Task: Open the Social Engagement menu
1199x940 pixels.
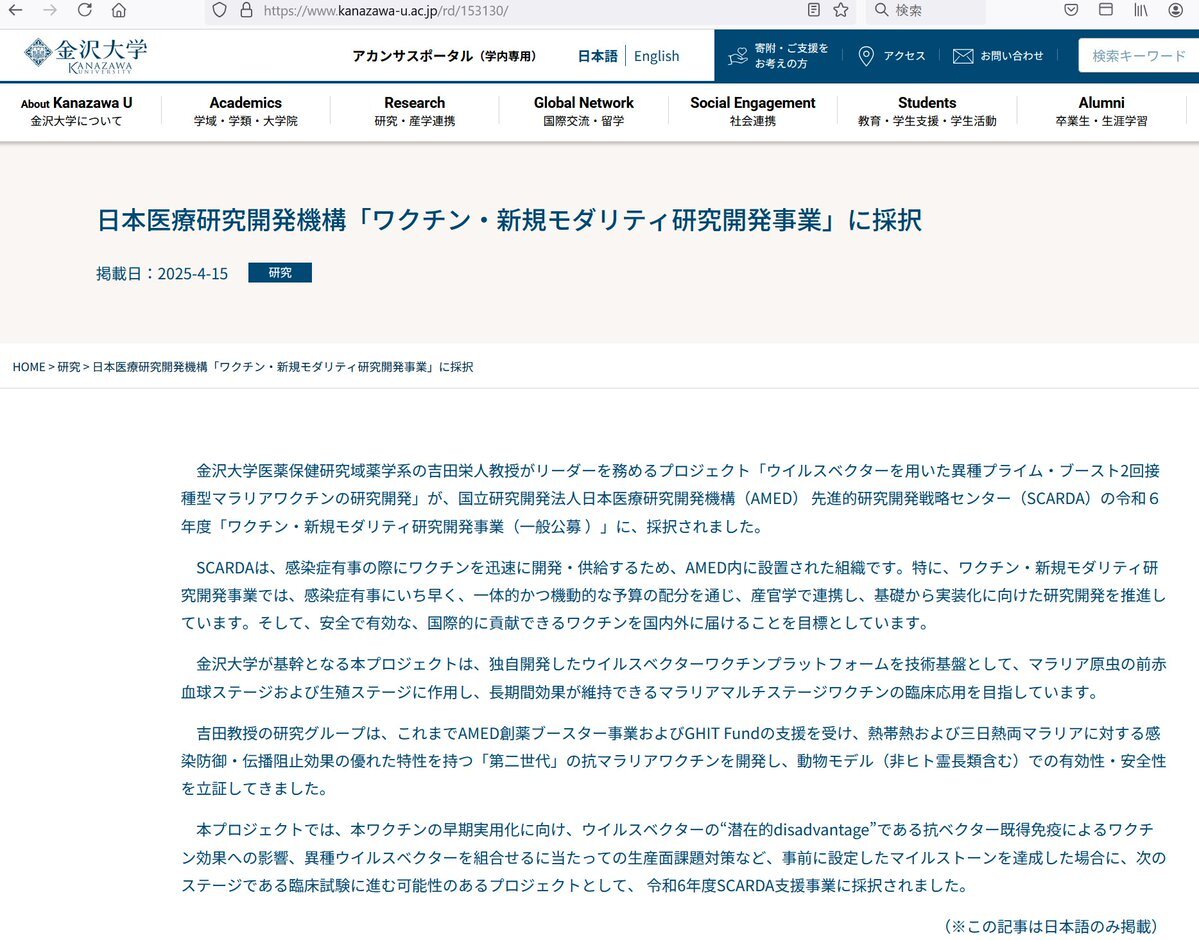Action: 752,111
